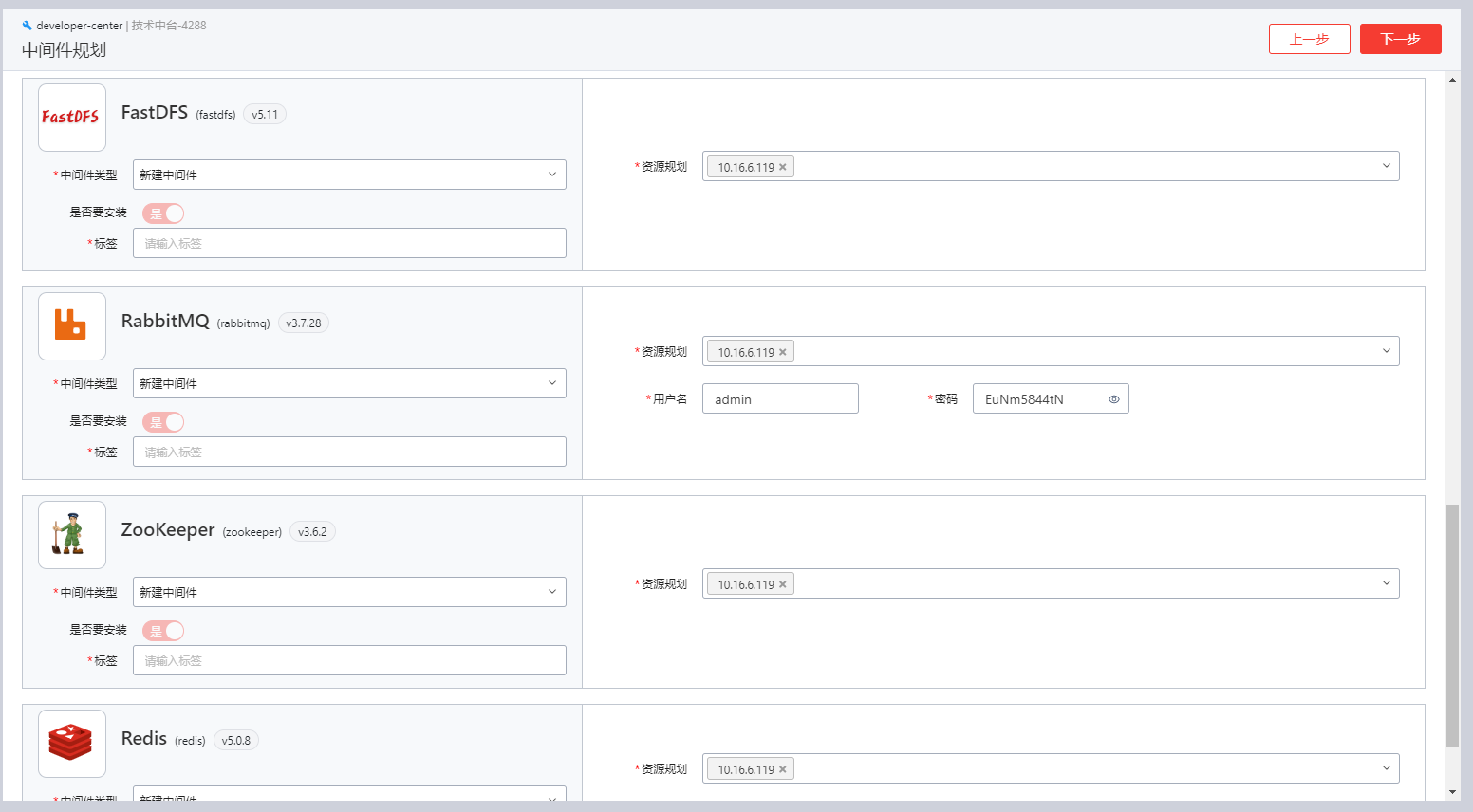Remove 10.16.6.119 tag in ZooKeeper resource plan

783,584
